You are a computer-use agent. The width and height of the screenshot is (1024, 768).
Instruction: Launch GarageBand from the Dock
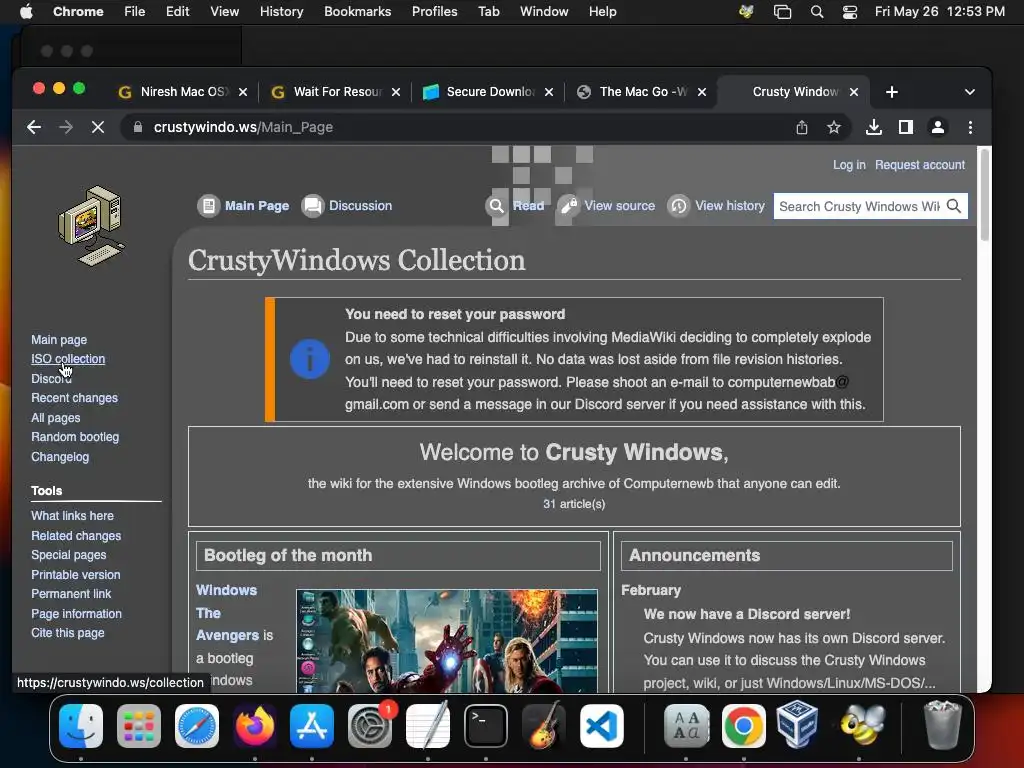click(544, 726)
